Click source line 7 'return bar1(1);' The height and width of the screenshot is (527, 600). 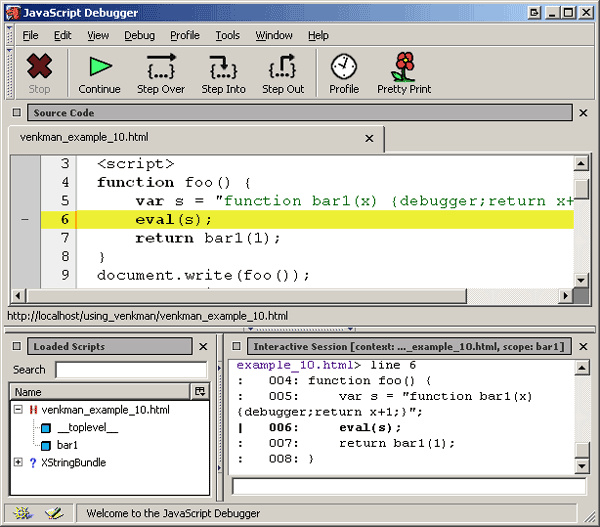point(208,238)
